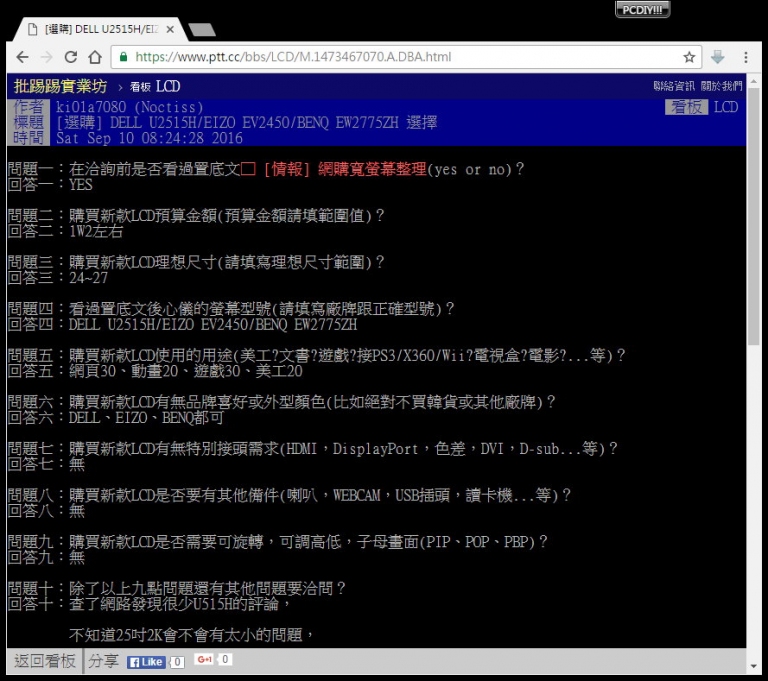Click 問題七 line about HDMI DisplayPort
Image resolution: width=768 pixels, height=681 pixels.
[x=312, y=448]
